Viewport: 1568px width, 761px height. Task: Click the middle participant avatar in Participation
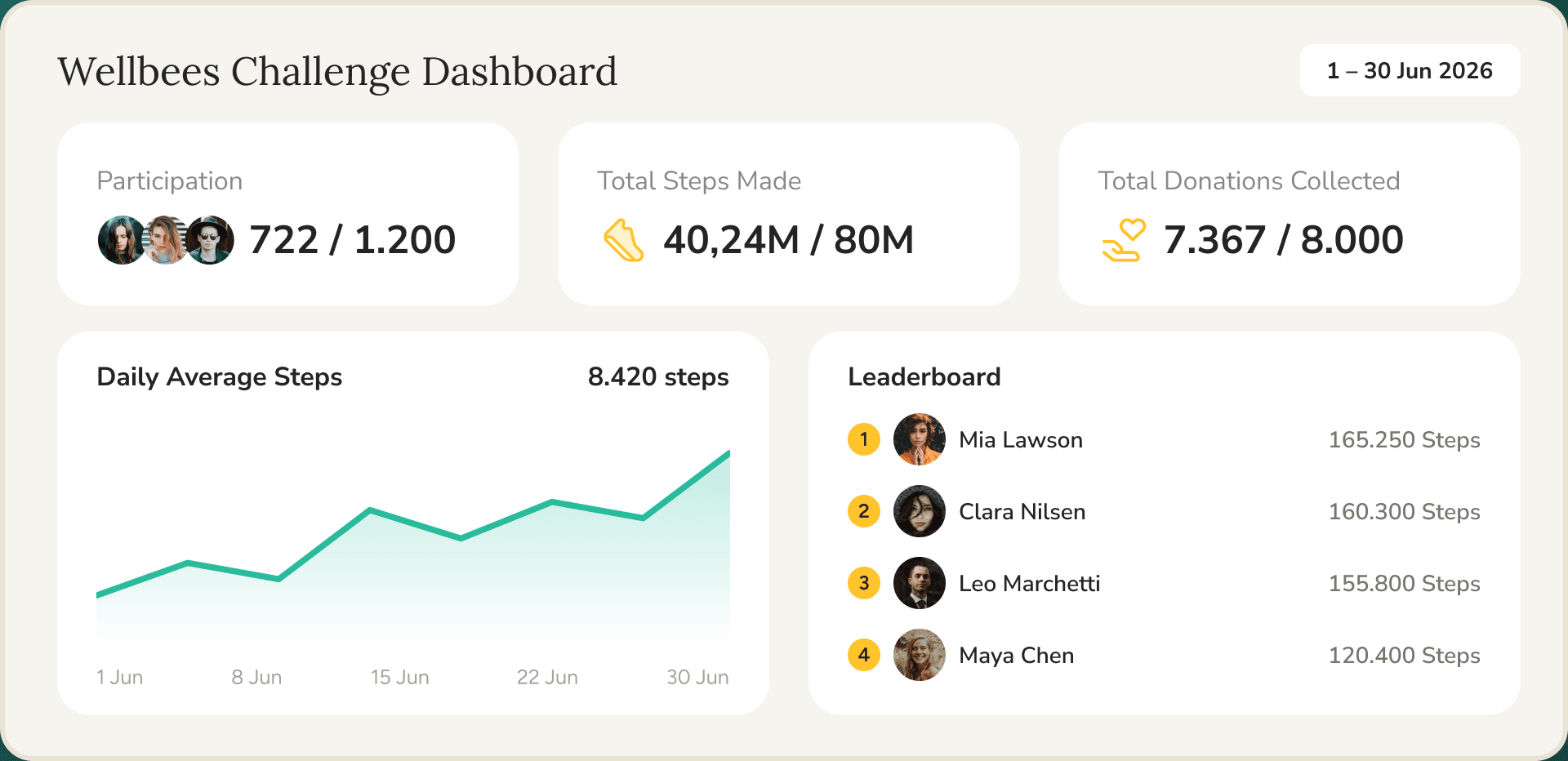pyautogui.click(x=167, y=240)
